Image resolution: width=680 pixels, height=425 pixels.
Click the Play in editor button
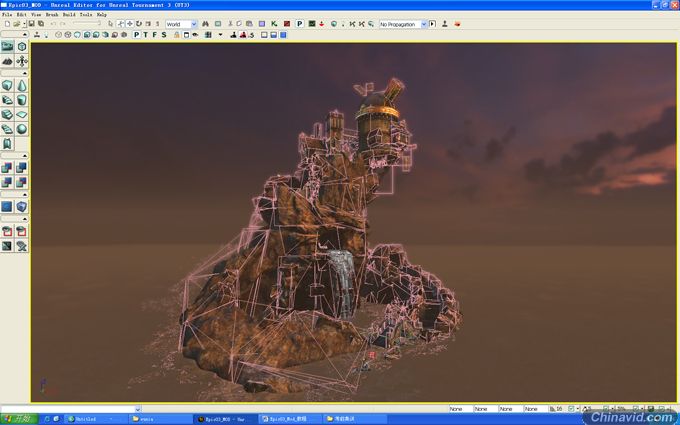(x=432, y=24)
